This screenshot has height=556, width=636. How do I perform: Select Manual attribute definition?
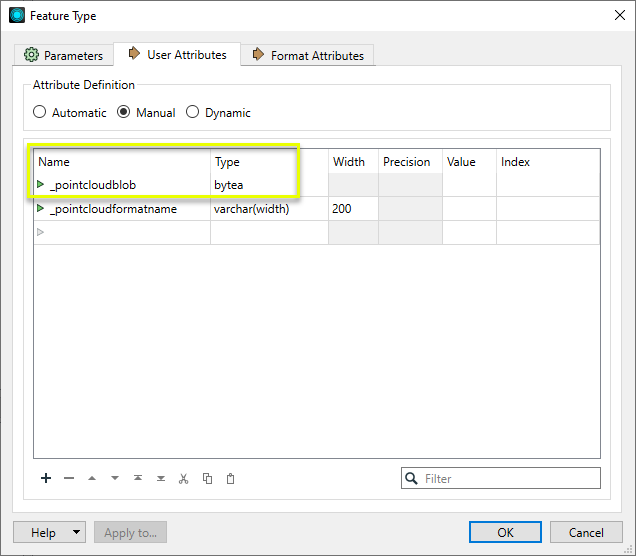[124, 113]
